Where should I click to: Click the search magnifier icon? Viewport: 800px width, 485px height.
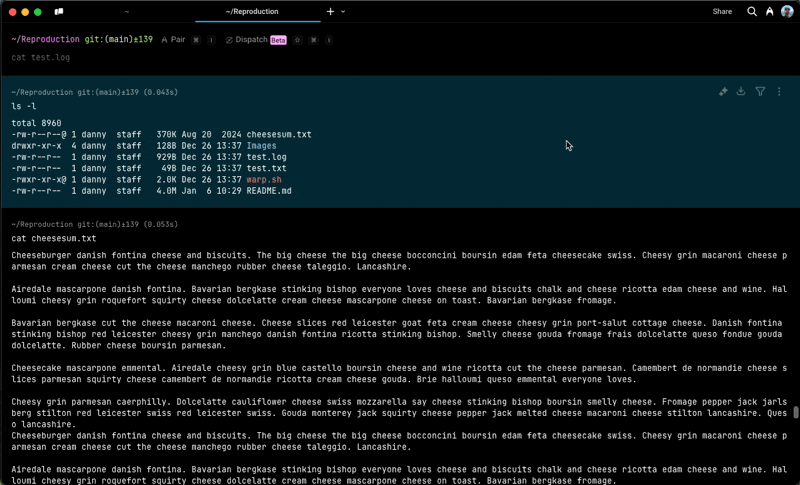point(752,12)
